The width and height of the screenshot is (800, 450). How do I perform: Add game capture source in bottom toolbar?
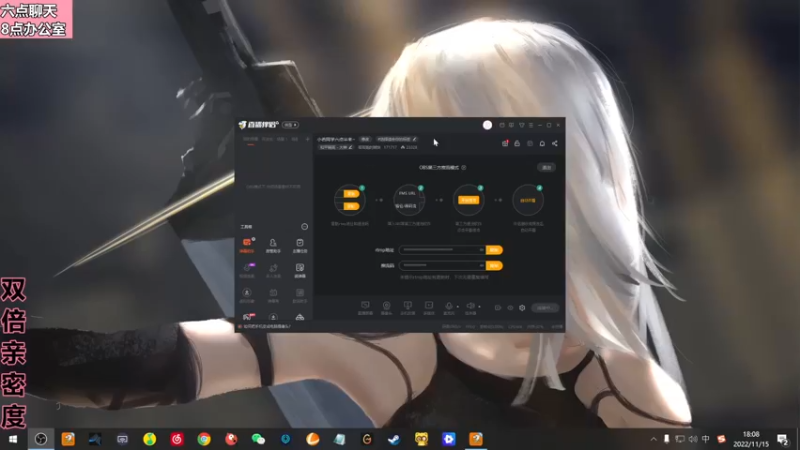(x=408, y=307)
